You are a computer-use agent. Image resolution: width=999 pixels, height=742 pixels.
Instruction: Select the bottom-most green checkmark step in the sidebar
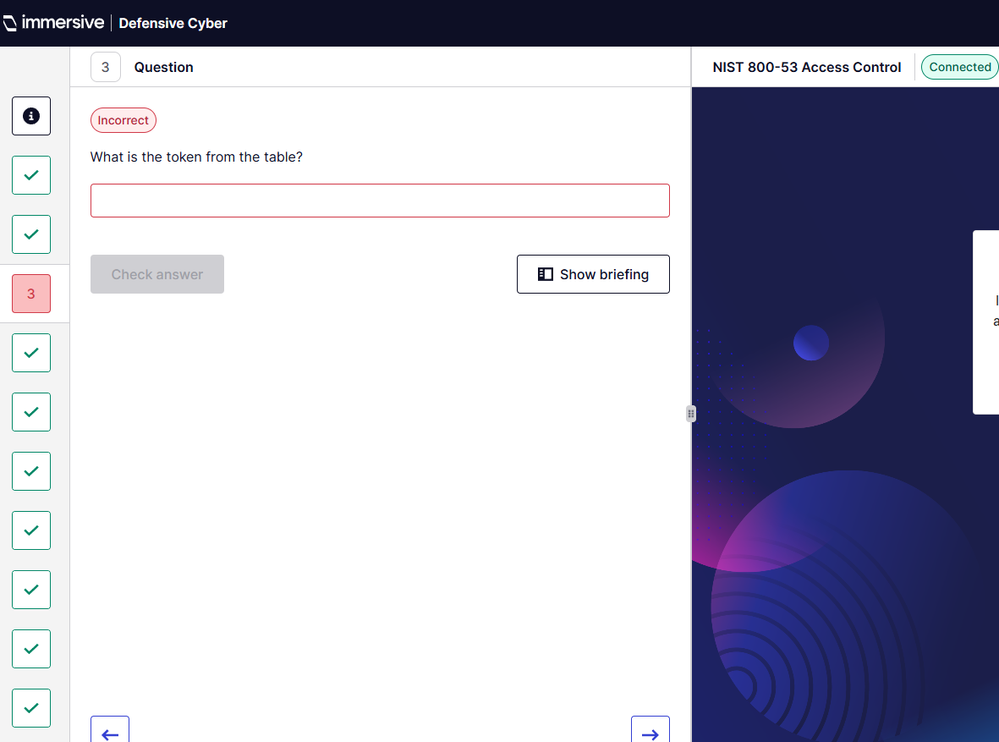click(31, 708)
